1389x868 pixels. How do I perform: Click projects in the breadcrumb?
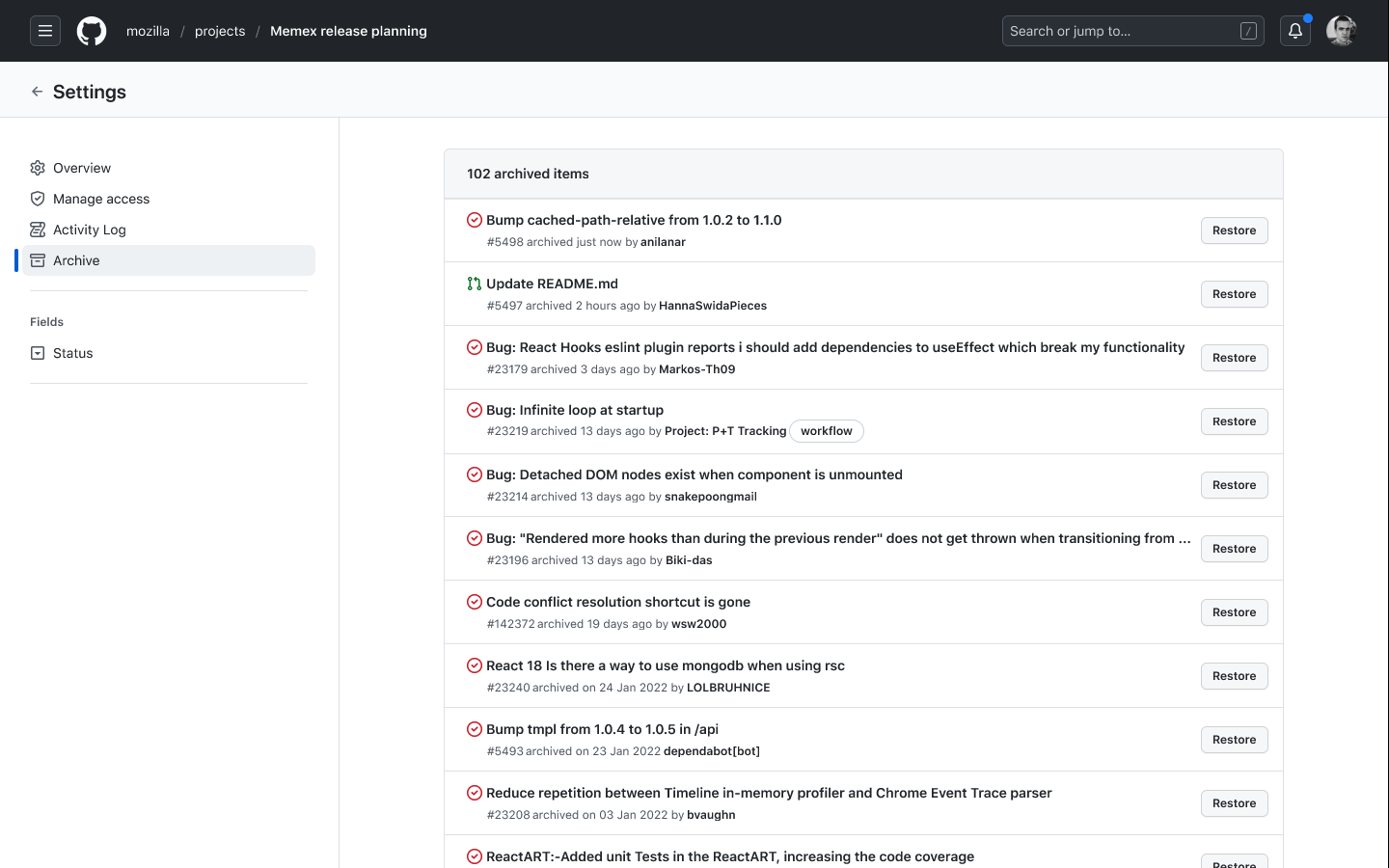pyautogui.click(x=220, y=31)
